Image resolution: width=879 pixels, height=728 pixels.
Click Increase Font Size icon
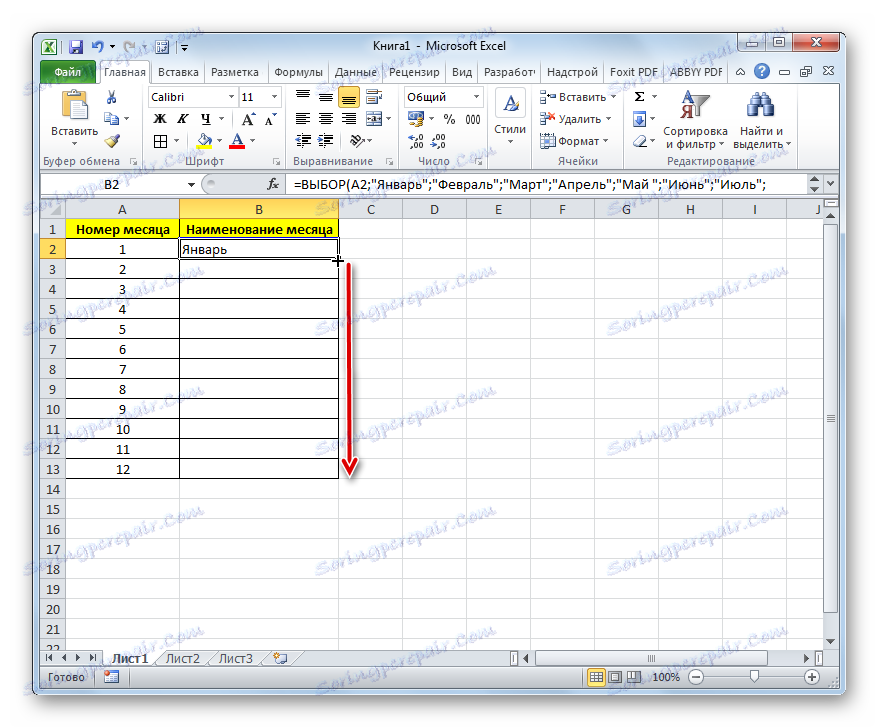248,119
